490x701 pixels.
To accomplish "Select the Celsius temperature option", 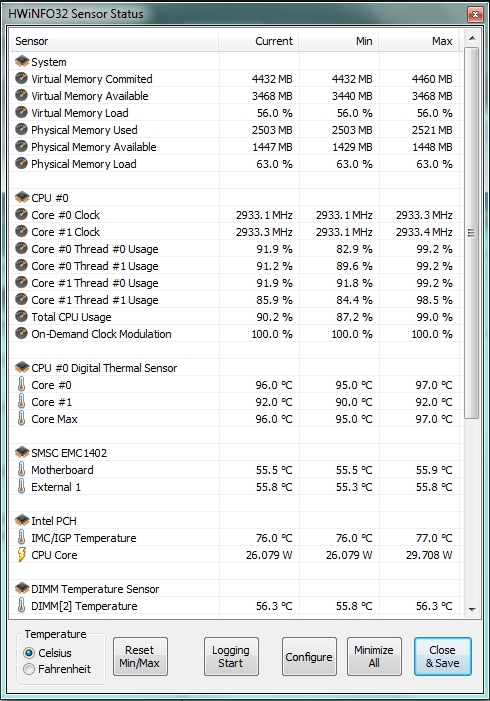I will point(29,653).
